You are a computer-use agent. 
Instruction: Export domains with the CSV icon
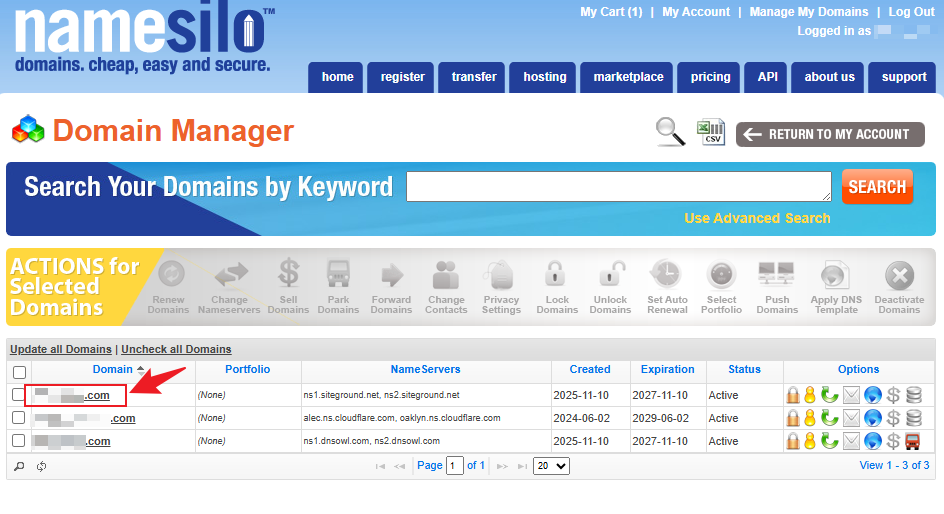tap(711, 131)
